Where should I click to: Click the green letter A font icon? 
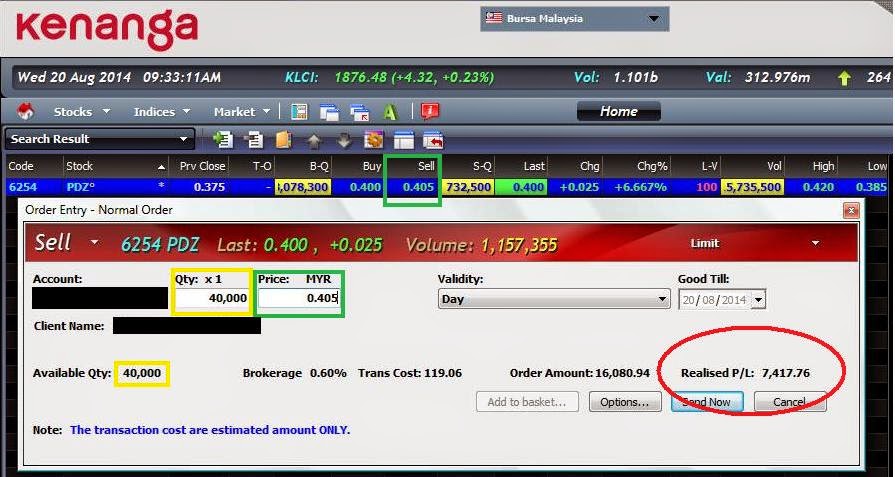click(x=390, y=112)
